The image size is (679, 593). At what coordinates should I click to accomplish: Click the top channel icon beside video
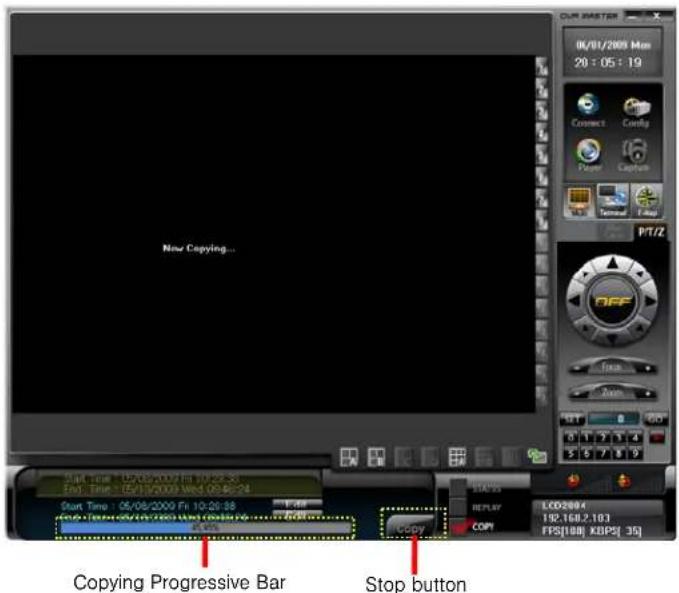point(542,66)
